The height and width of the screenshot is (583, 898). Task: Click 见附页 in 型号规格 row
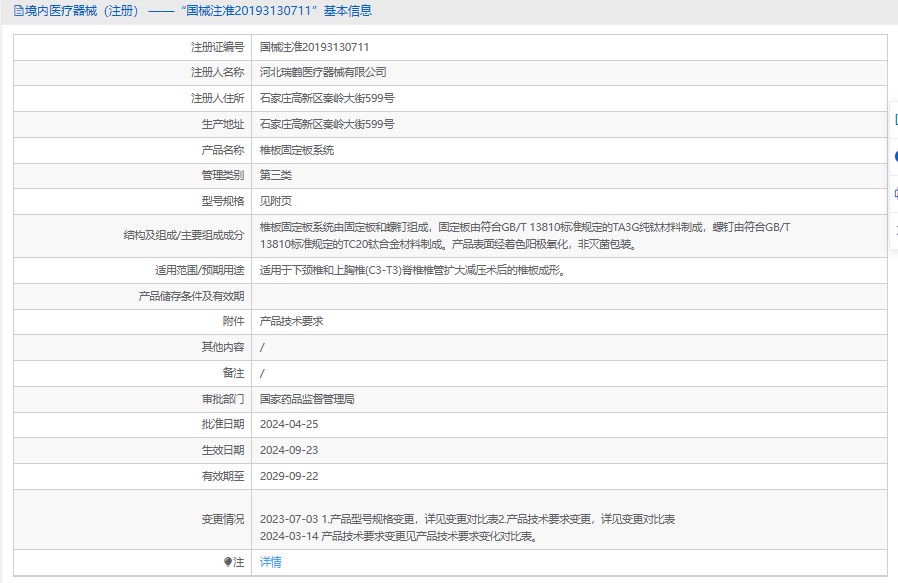tap(275, 201)
